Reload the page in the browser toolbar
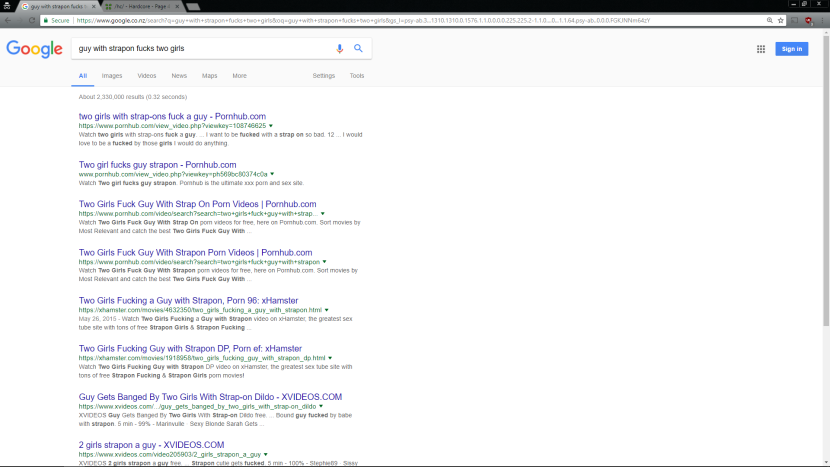The image size is (830, 467). [32, 19]
